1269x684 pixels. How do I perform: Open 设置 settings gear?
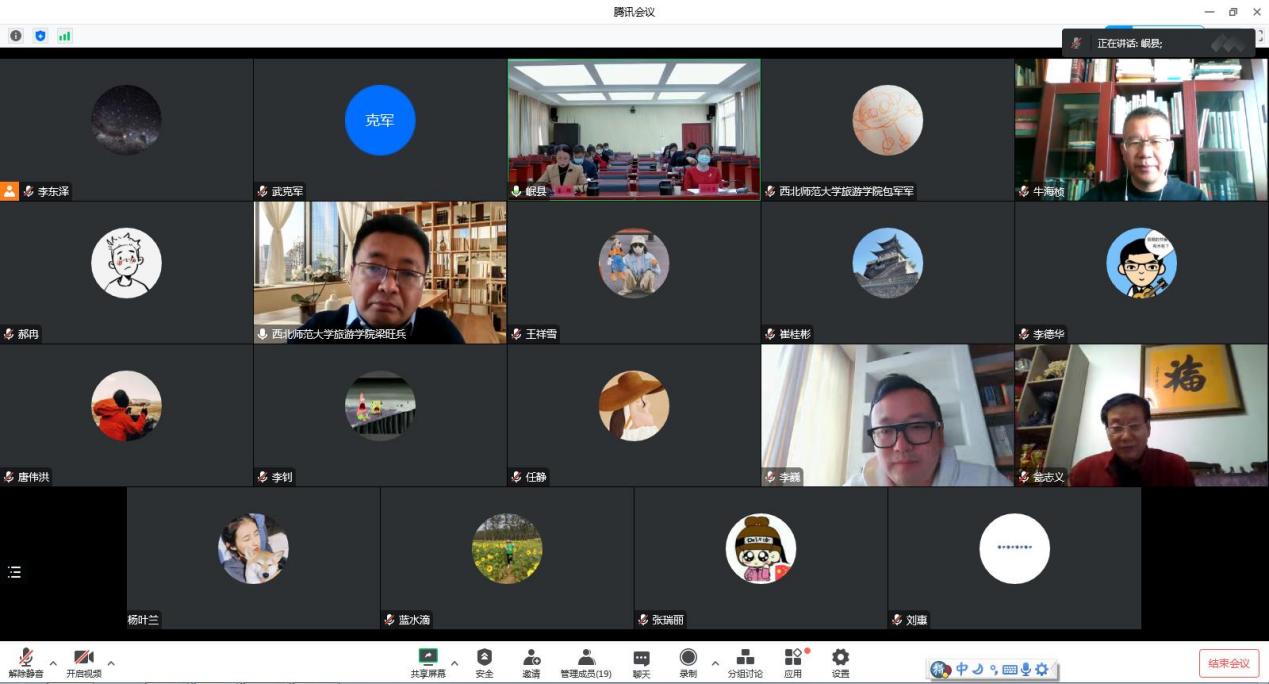[x=840, y=661]
